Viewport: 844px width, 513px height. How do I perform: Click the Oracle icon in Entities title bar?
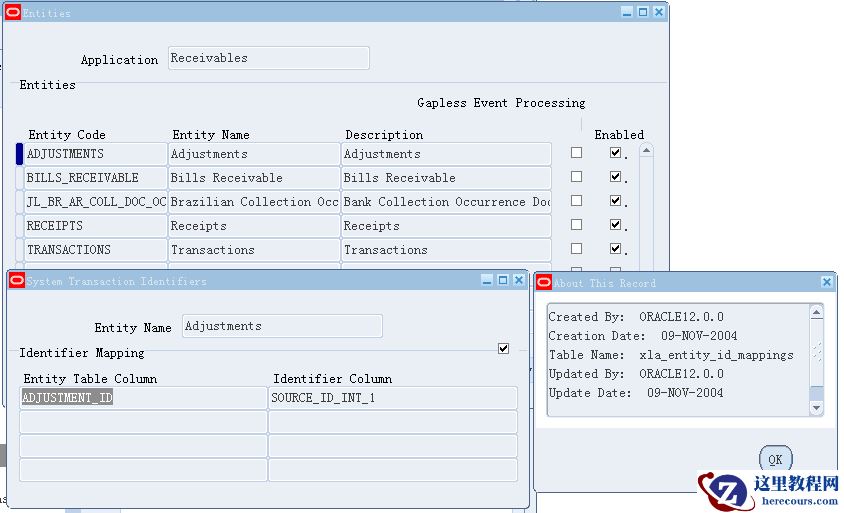click(13, 13)
